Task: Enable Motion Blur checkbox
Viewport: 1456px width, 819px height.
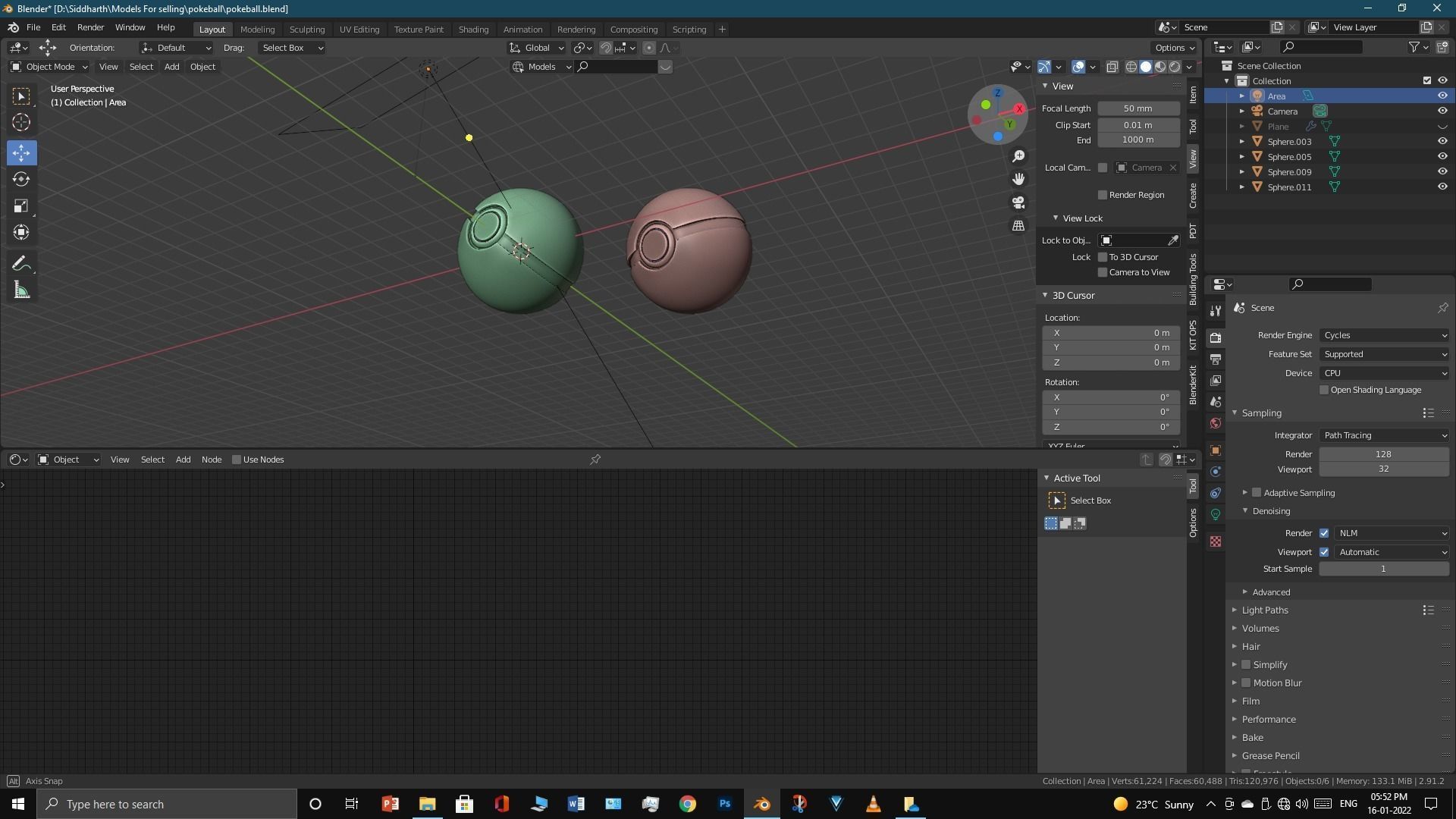Action: 1246,683
